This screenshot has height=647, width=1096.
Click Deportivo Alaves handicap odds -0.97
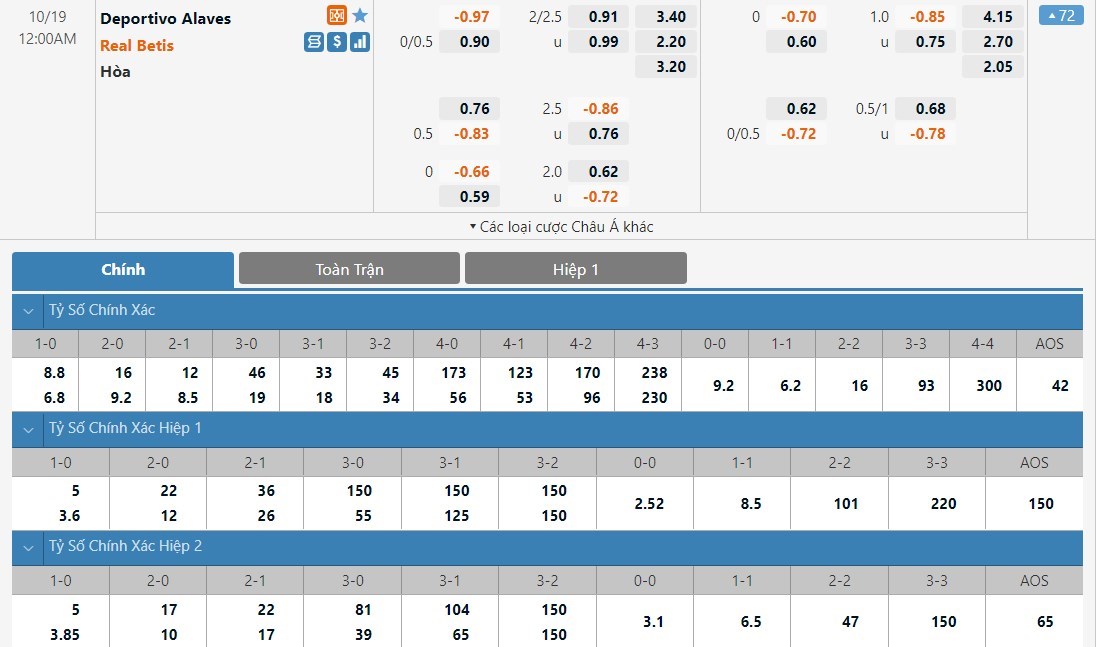[x=474, y=17]
